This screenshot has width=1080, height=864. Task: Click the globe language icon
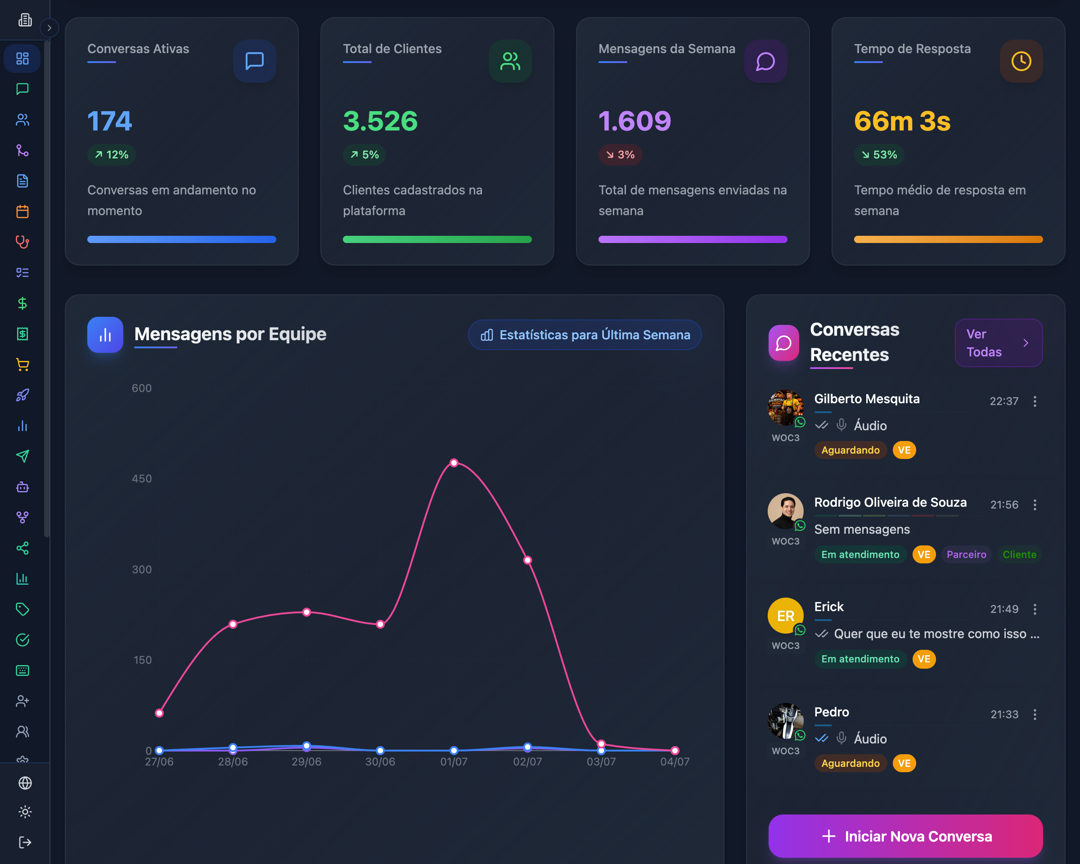[x=25, y=783]
